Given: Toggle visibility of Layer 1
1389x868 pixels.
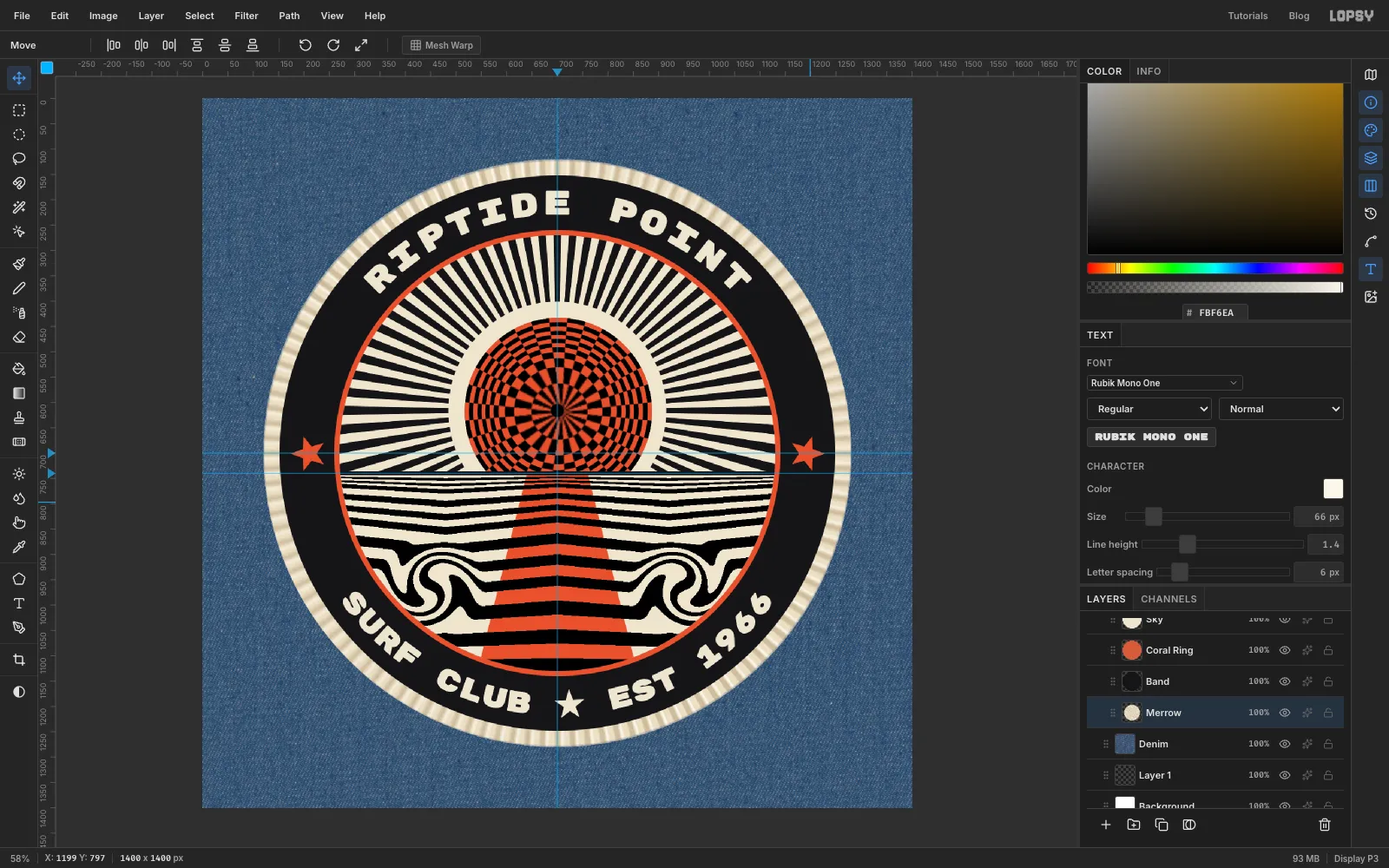Looking at the screenshot, I should point(1285,775).
